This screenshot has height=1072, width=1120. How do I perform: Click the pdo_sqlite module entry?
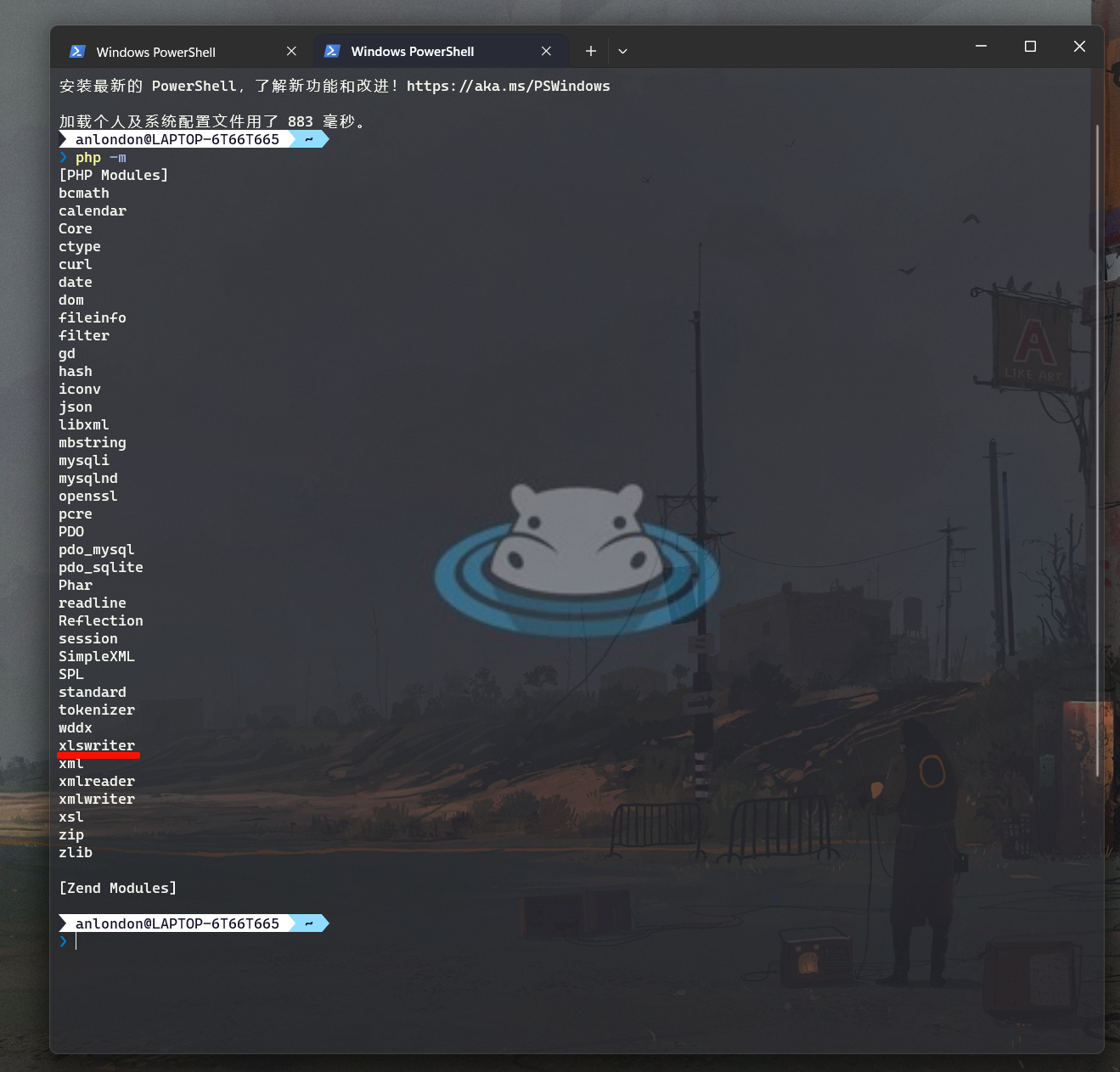(x=100, y=567)
